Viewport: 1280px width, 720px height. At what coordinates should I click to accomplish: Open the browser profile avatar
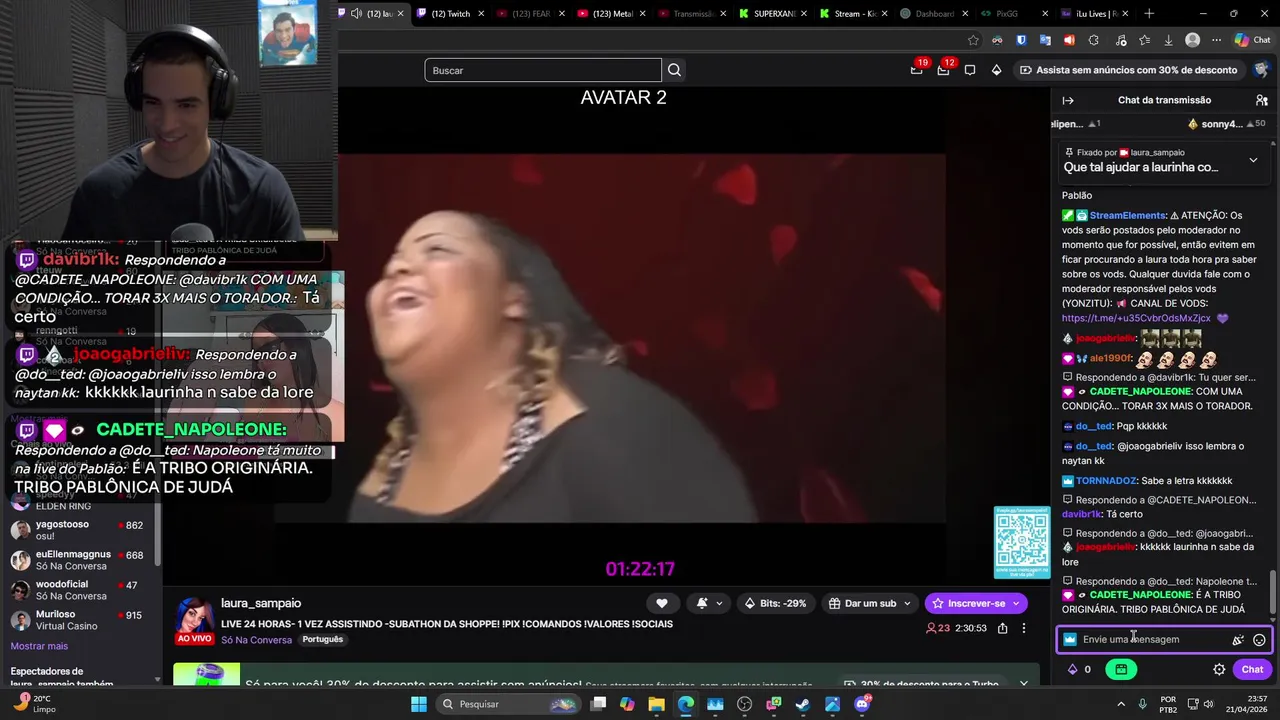(1192, 40)
